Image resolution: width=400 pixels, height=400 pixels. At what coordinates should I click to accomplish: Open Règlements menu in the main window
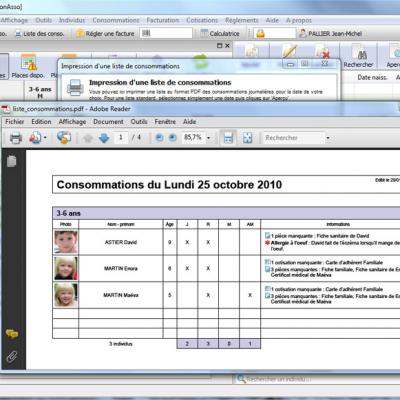[x=242, y=20]
